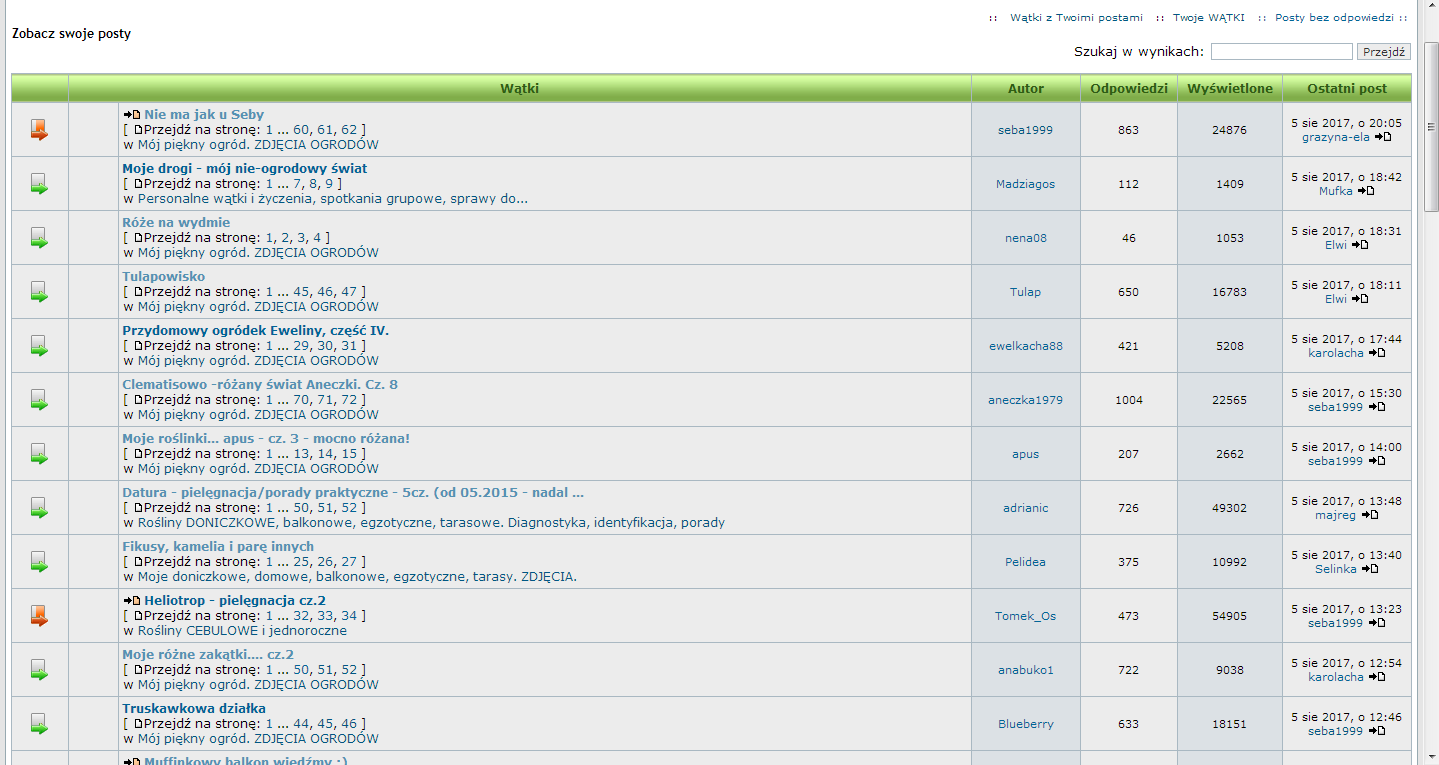This screenshot has width=1439, height=765.
Task: Open Wątki z Twoimi postami menu link
Action: [x=1076, y=18]
